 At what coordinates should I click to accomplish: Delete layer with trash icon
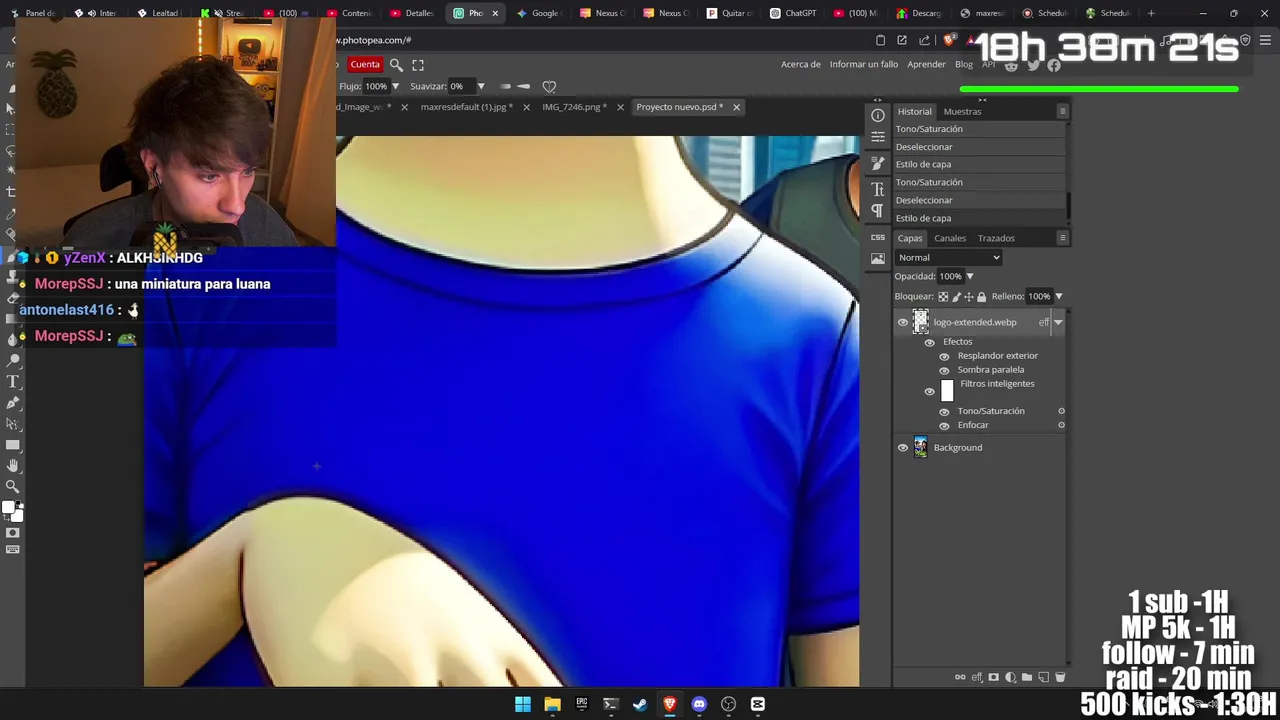click(1060, 677)
